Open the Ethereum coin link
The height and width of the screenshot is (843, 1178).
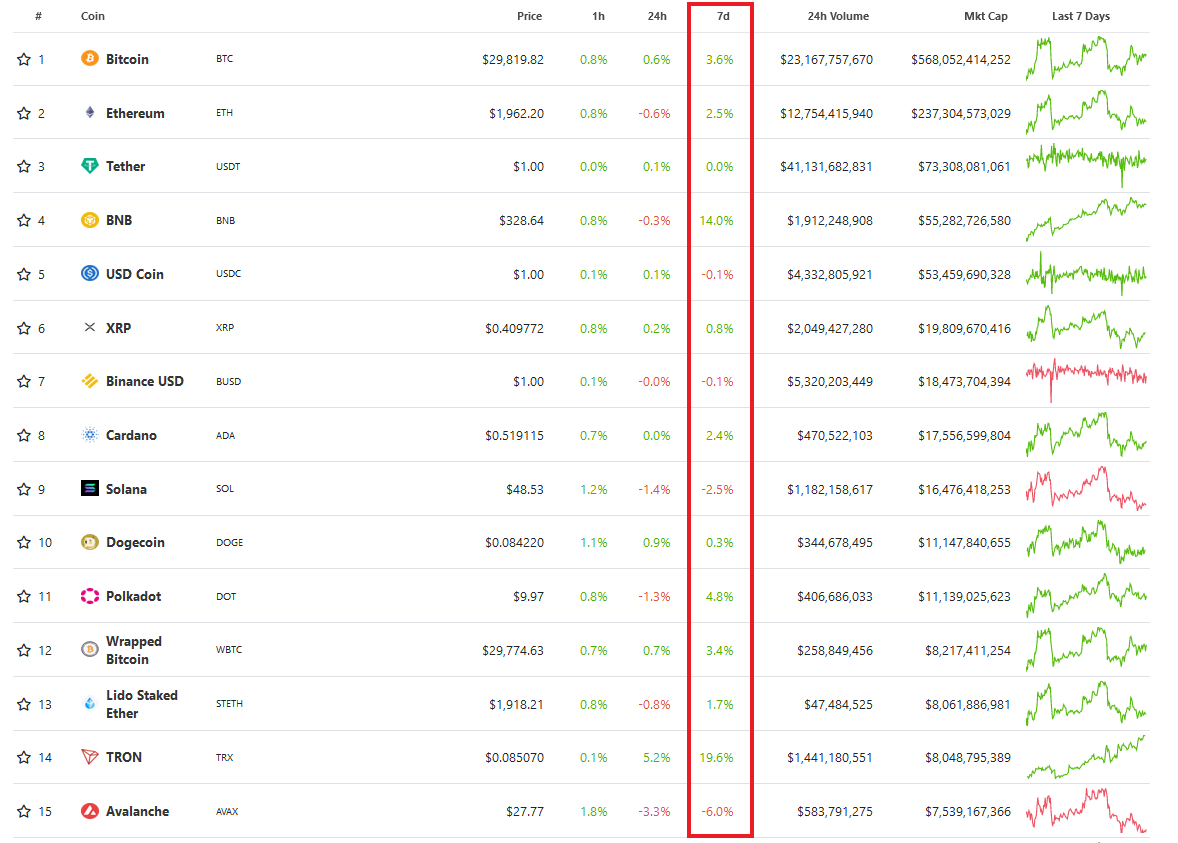point(135,113)
